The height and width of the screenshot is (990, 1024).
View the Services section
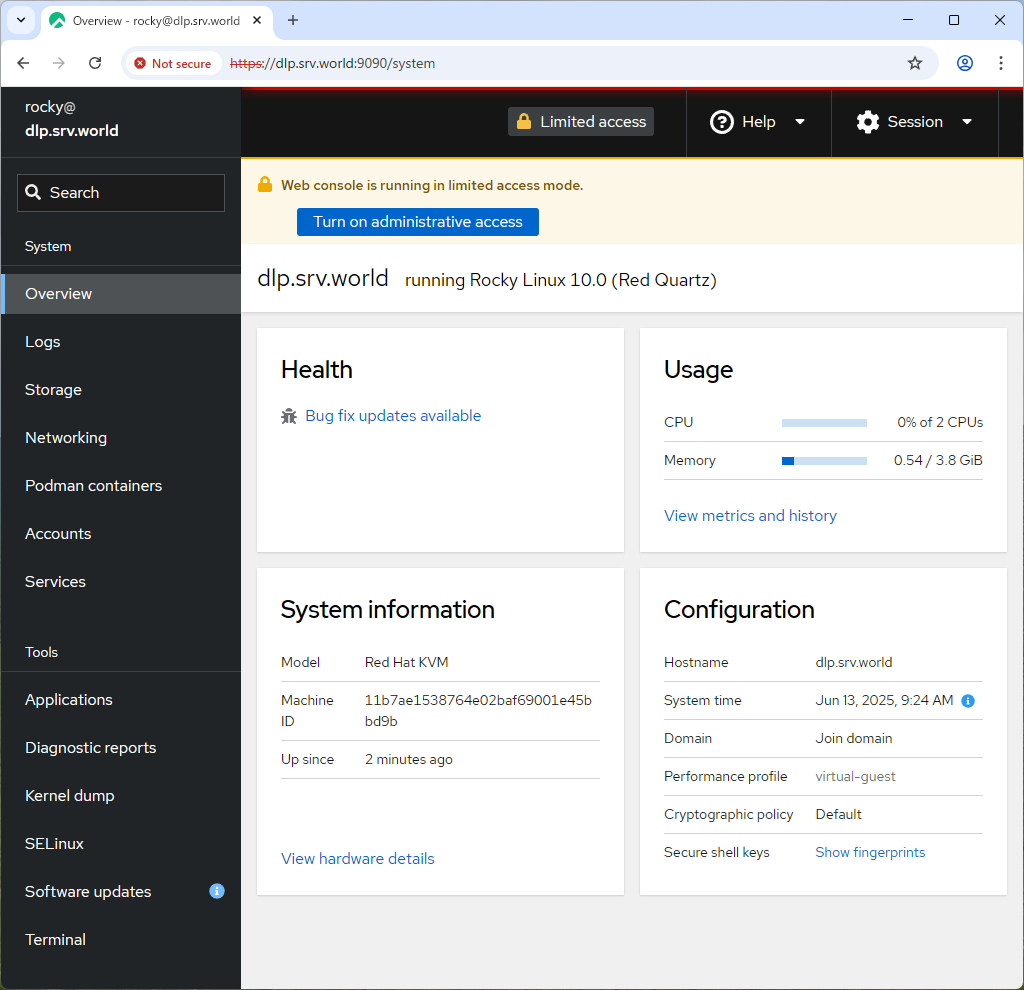click(x=54, y=581)
